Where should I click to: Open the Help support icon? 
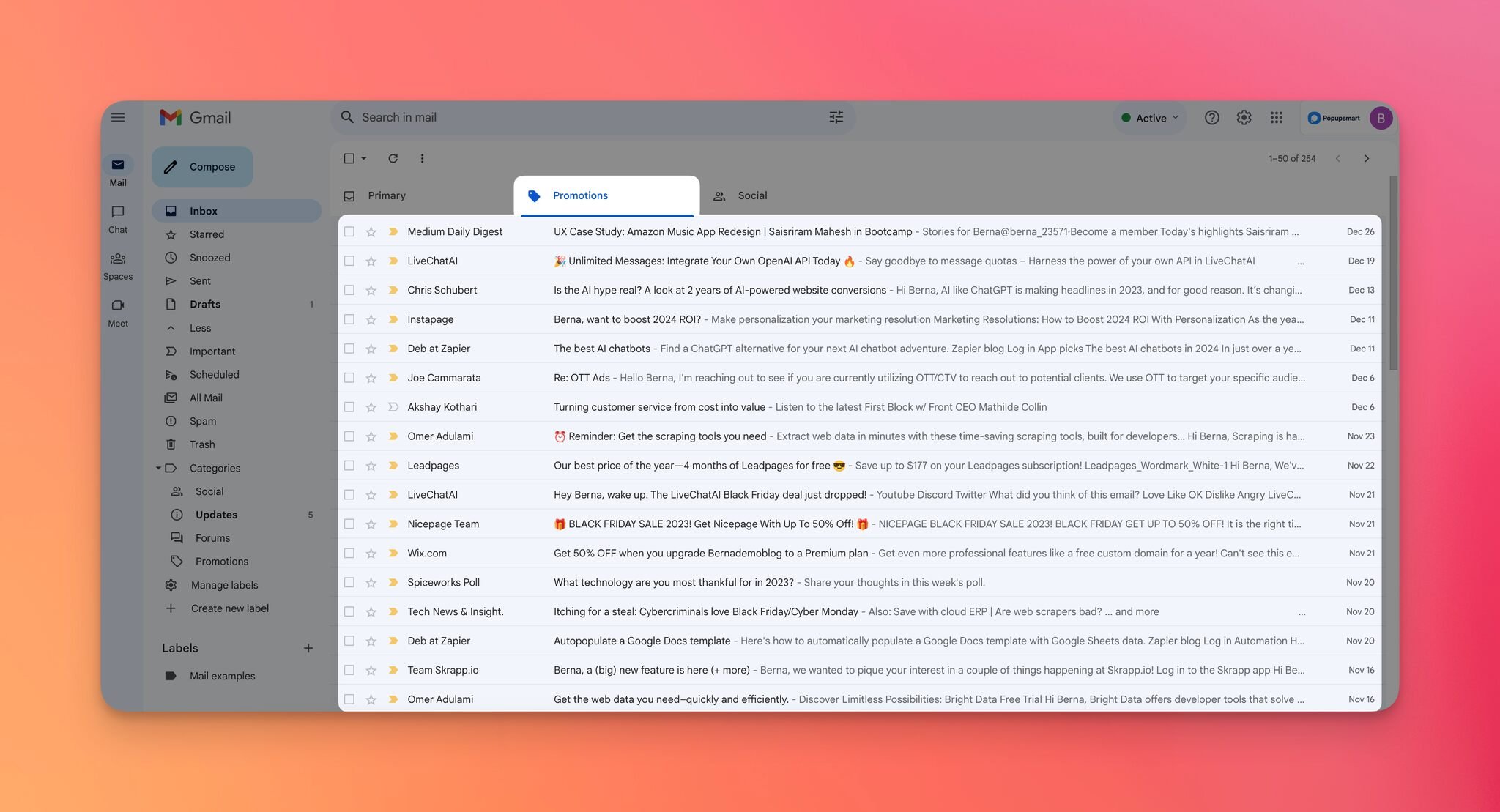tap(1211, 118)
